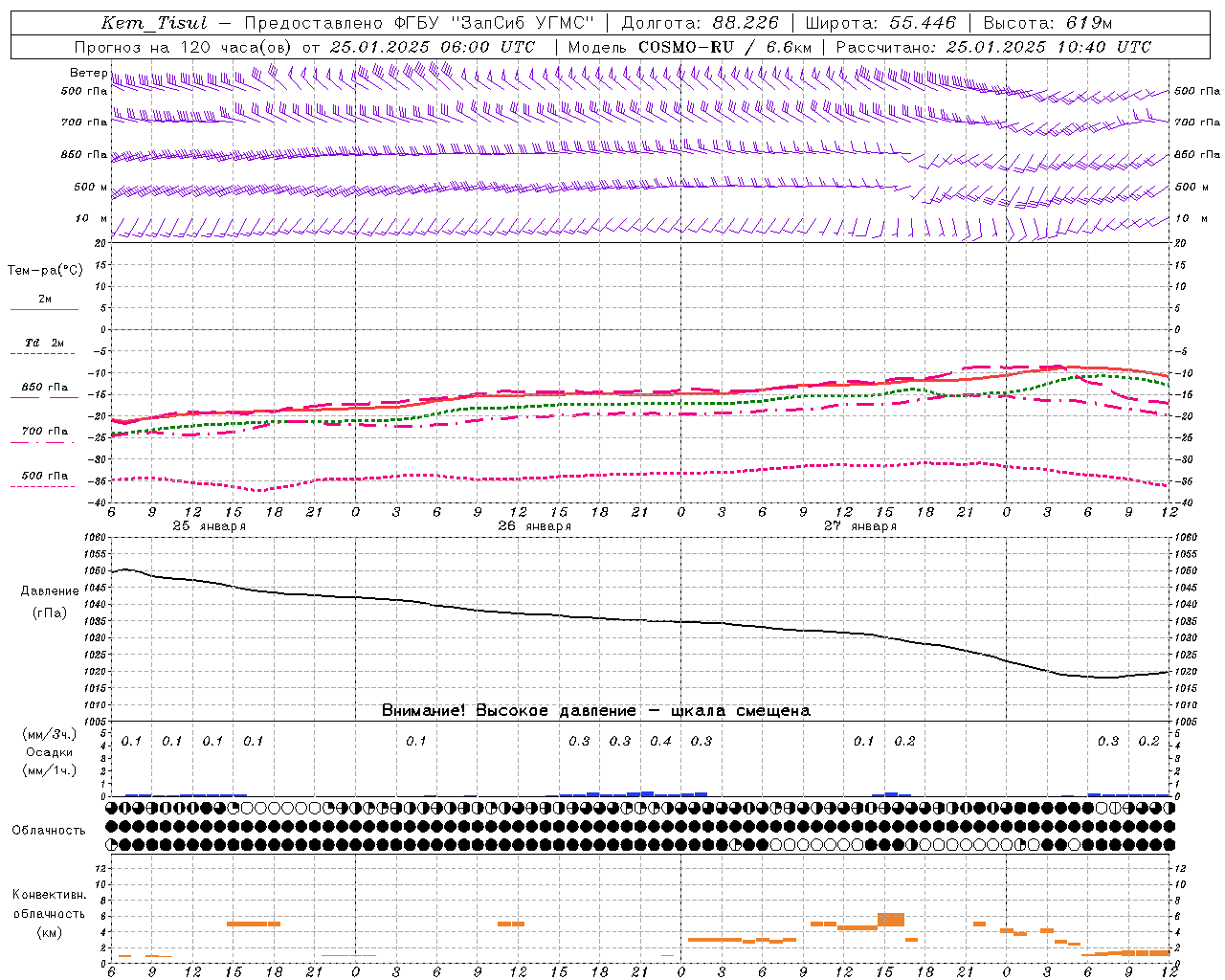Click the "Облачность" cloud cover label

point(49,831)
